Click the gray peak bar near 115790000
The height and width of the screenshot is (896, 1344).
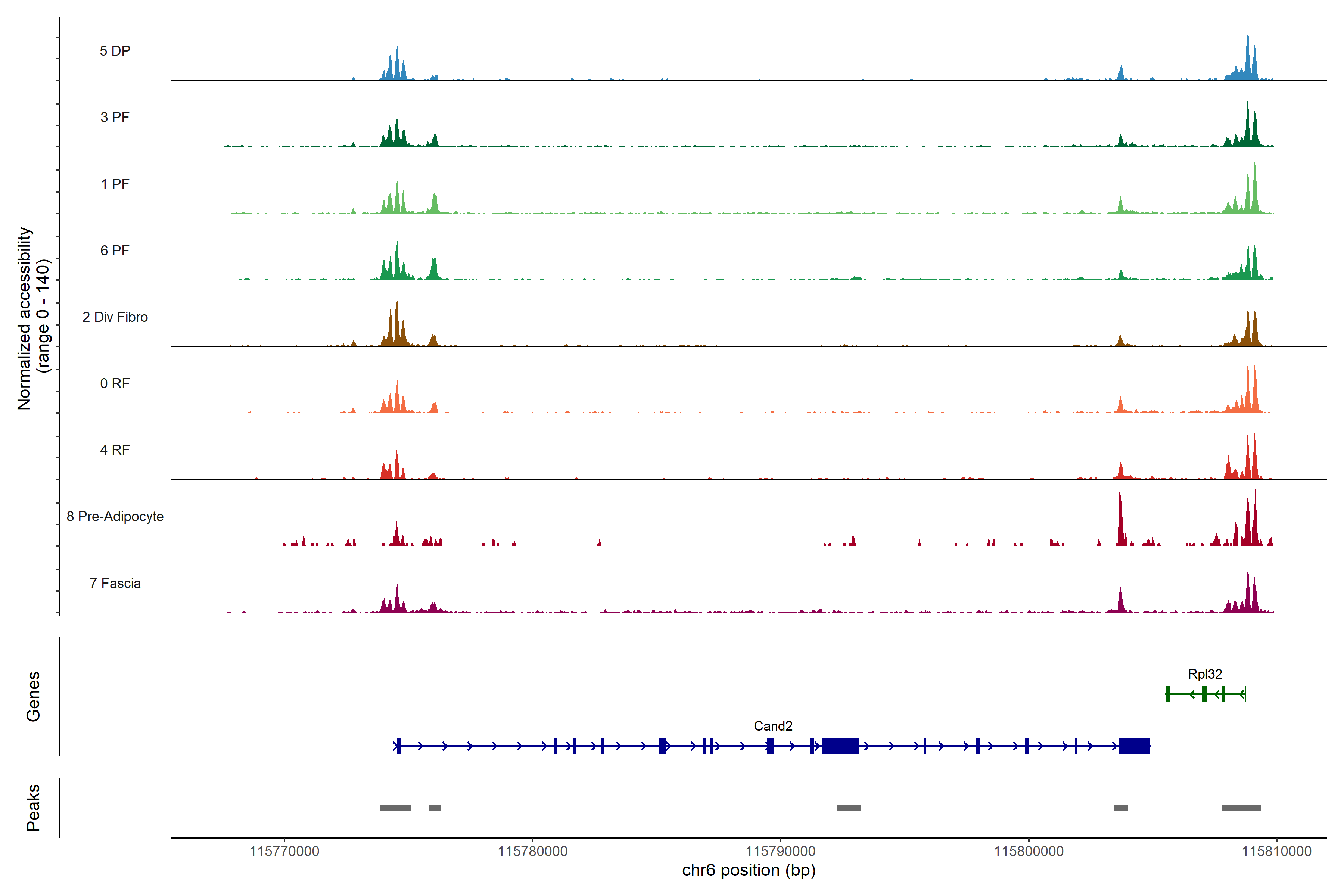point(849,808)
